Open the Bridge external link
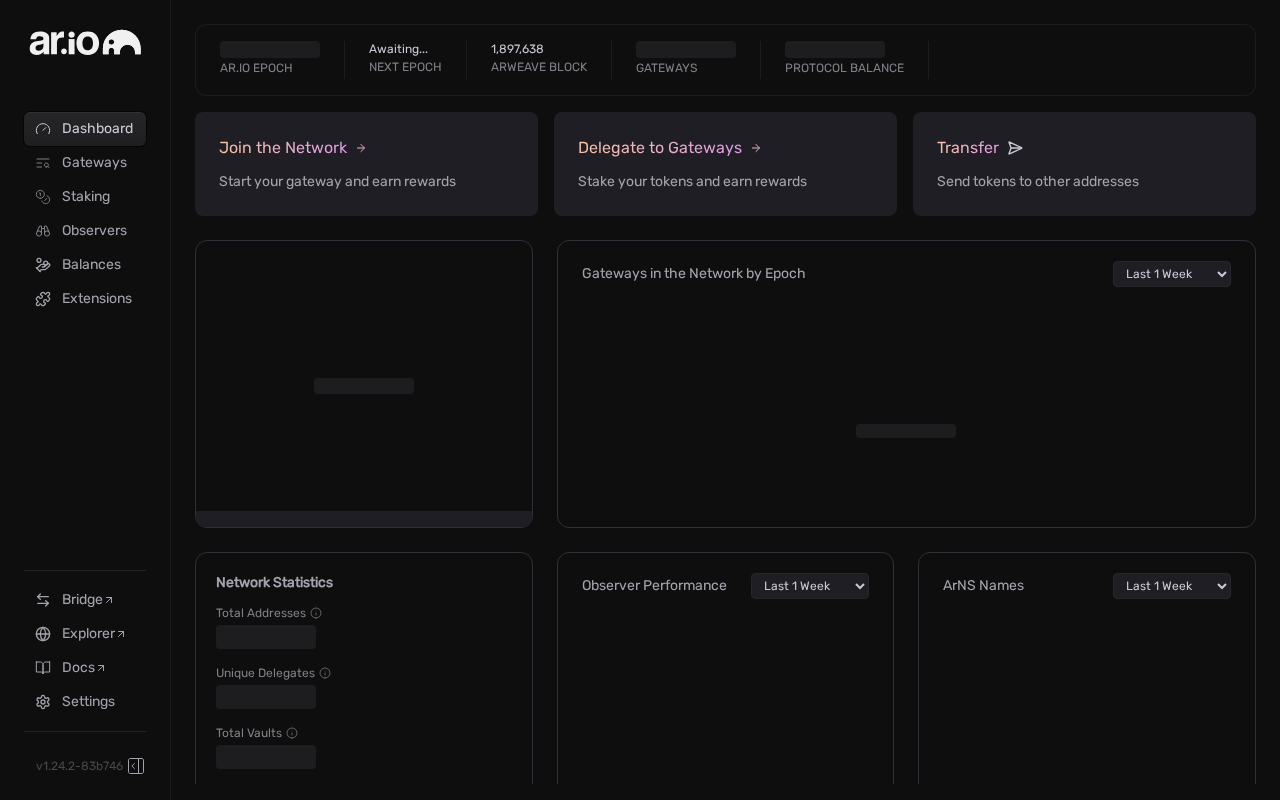This screenshot has width=1280, height=800. pos(85,600)
